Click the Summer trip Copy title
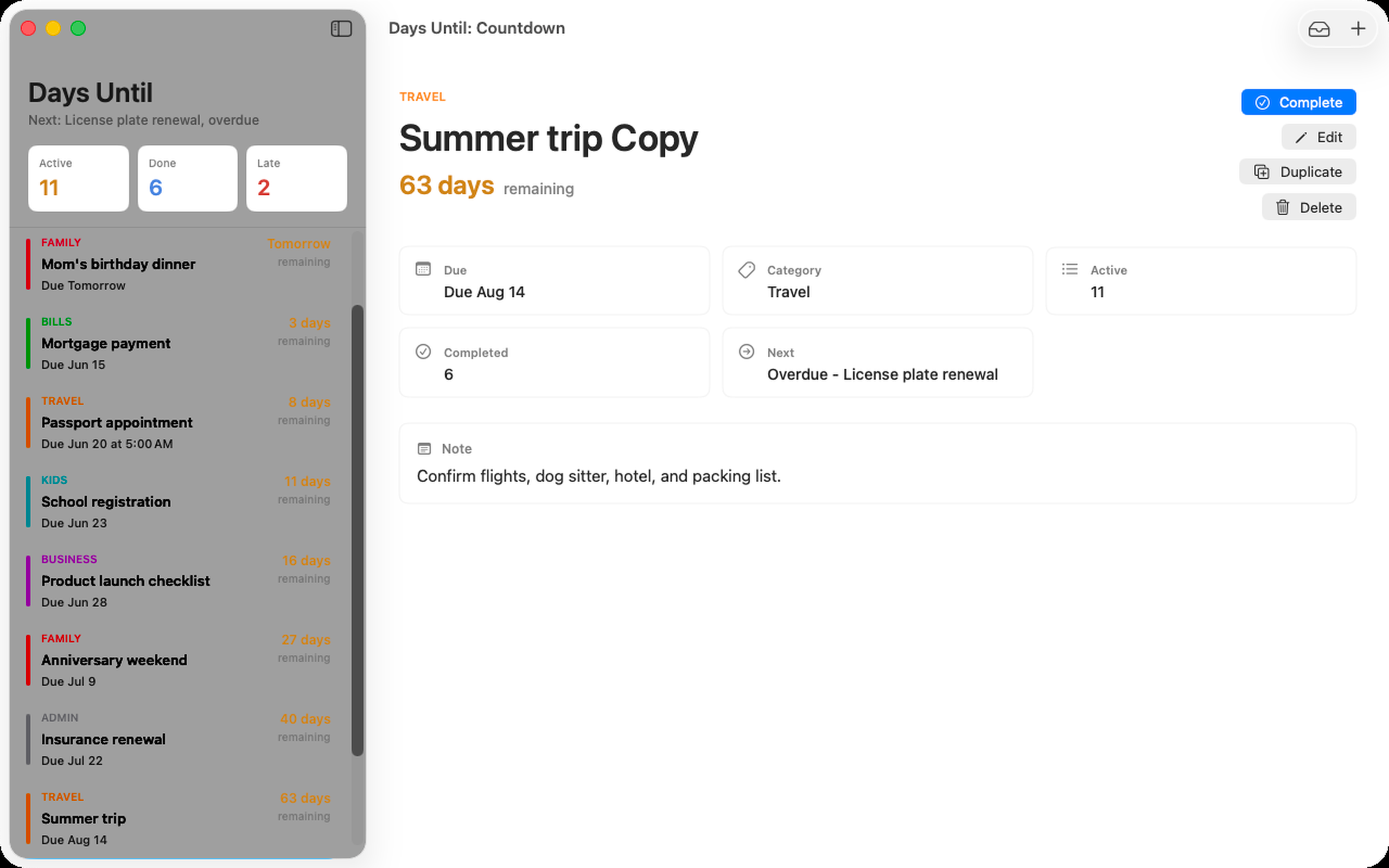1389x868 pixels. coord(549,138)
